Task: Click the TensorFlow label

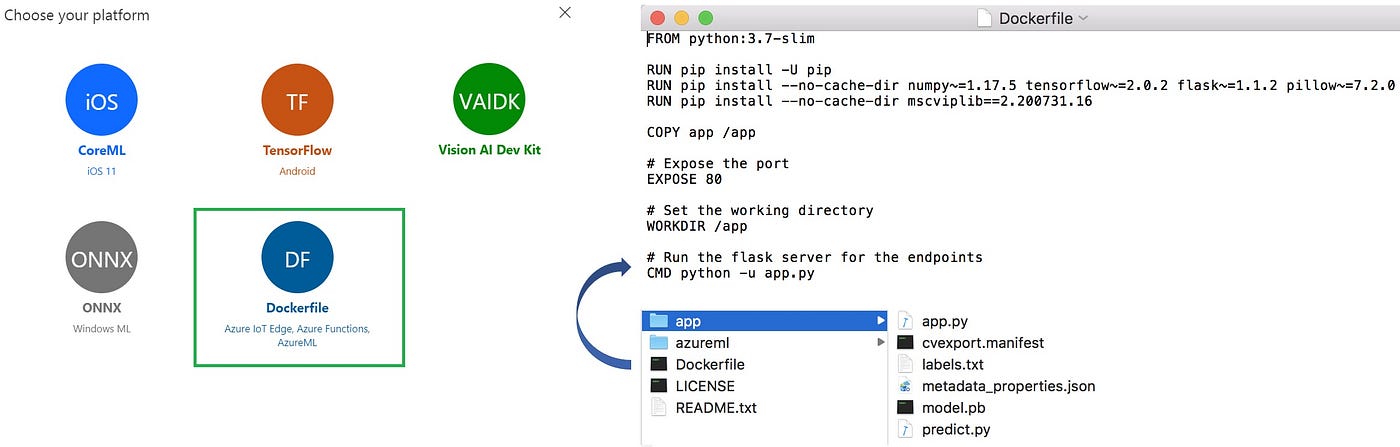Action: [297, 151]
